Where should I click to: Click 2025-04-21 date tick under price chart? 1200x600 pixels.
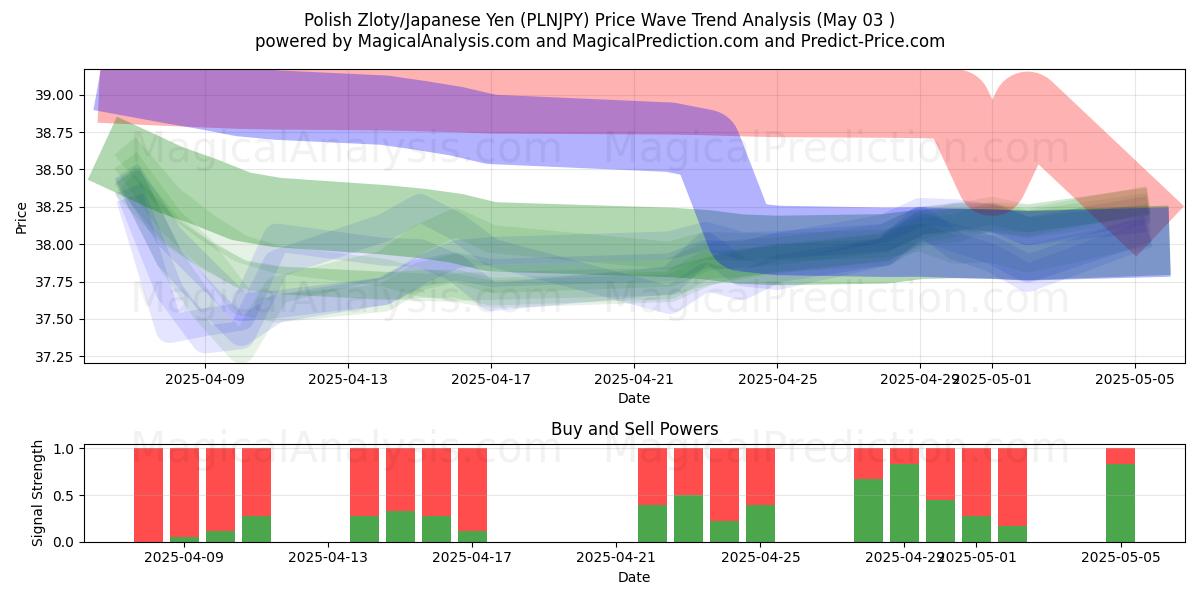(x=634, y=379)
